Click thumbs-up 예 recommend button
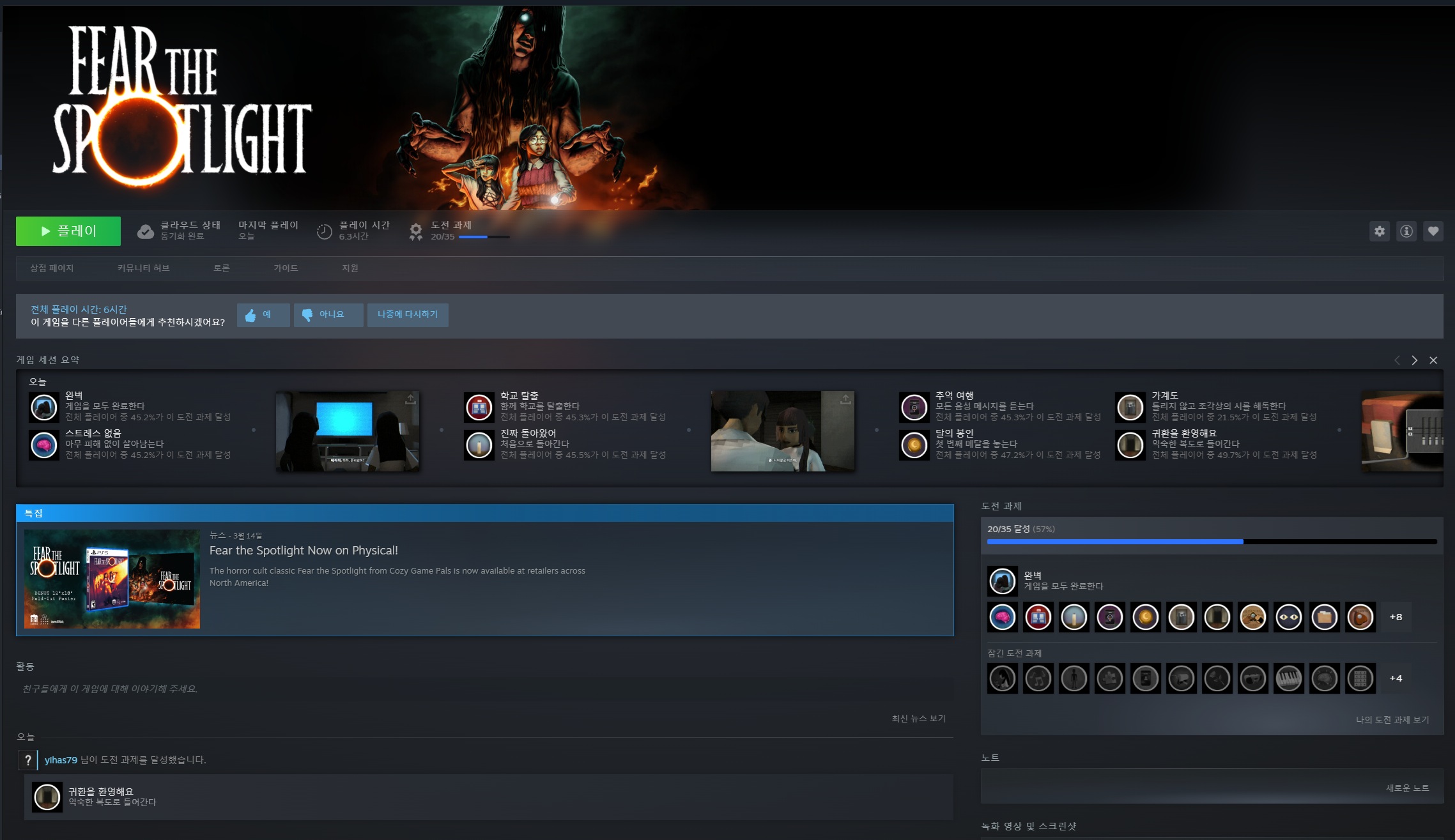The width and height of the screenshot is (1455, 840). click(x=263, y=315)
